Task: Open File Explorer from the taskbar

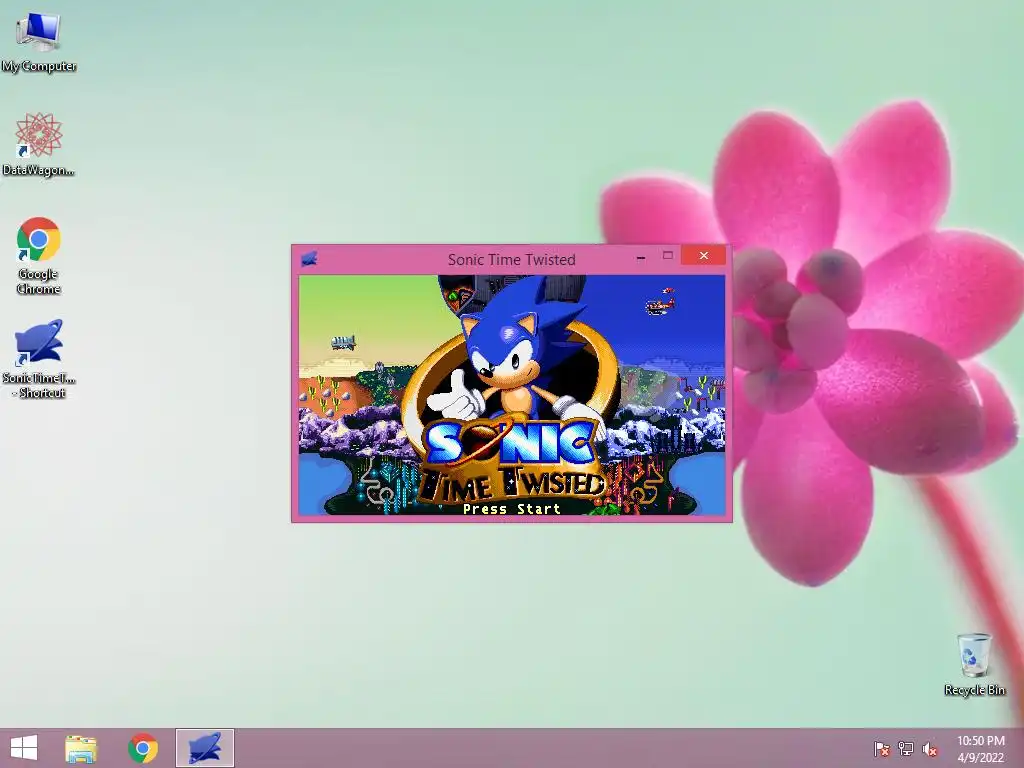Action: (81, 748)
